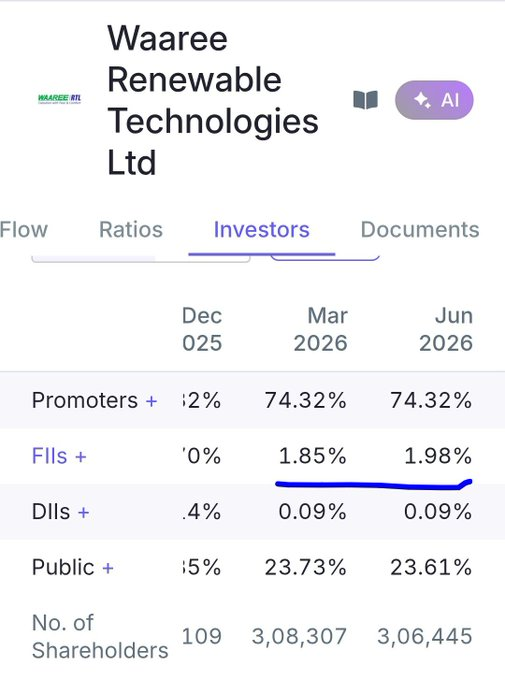
Task: Click the No. of Shareholders row label
Action: [x=100, y=637]
